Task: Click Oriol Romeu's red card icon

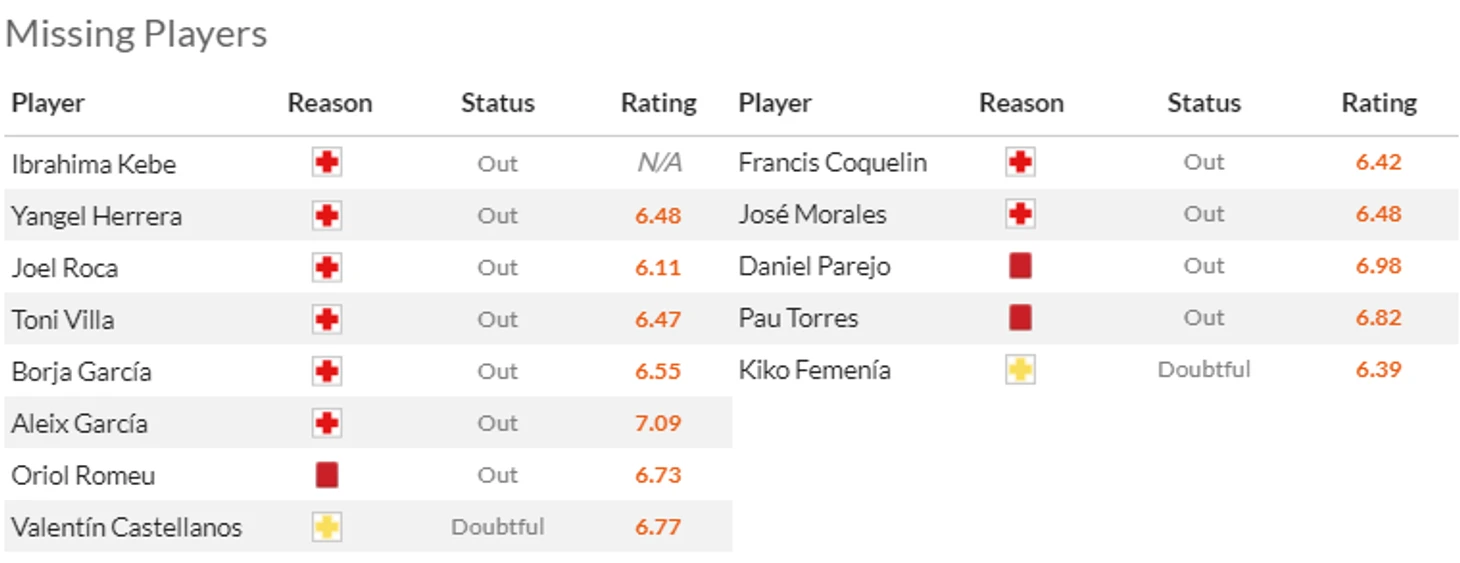Action: point(326,475)
